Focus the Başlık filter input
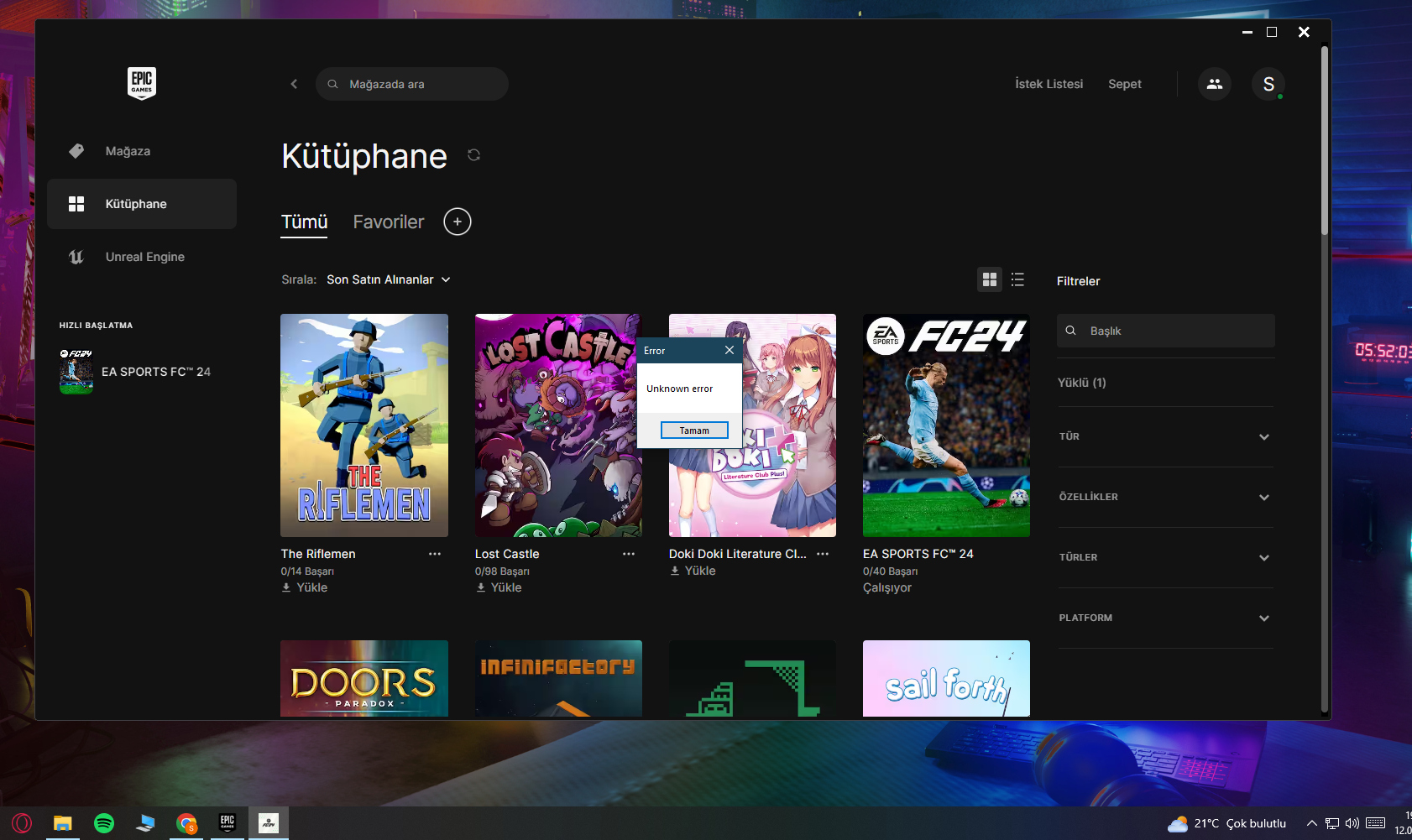The width and height of the screenshot is (1412, 840). (1165, 331)
